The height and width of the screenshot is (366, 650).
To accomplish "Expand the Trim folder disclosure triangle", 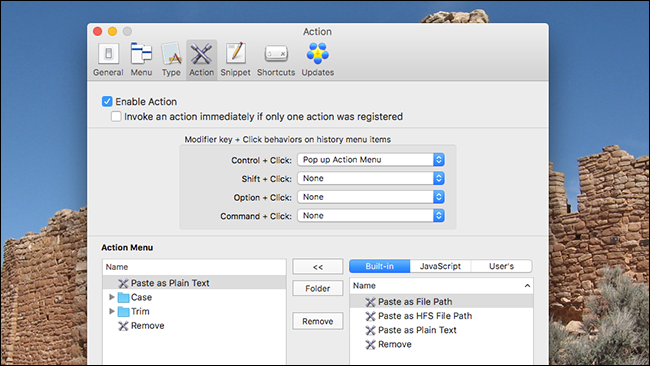I will click(112, 311).
